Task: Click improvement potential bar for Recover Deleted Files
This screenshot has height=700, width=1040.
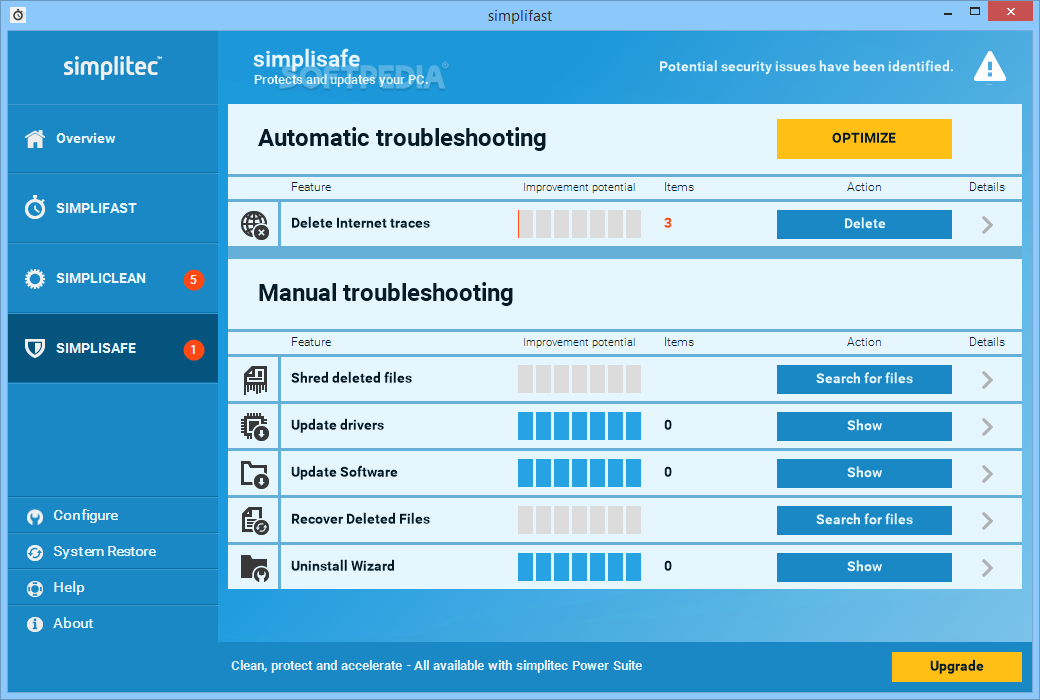Action: (579, 520)
